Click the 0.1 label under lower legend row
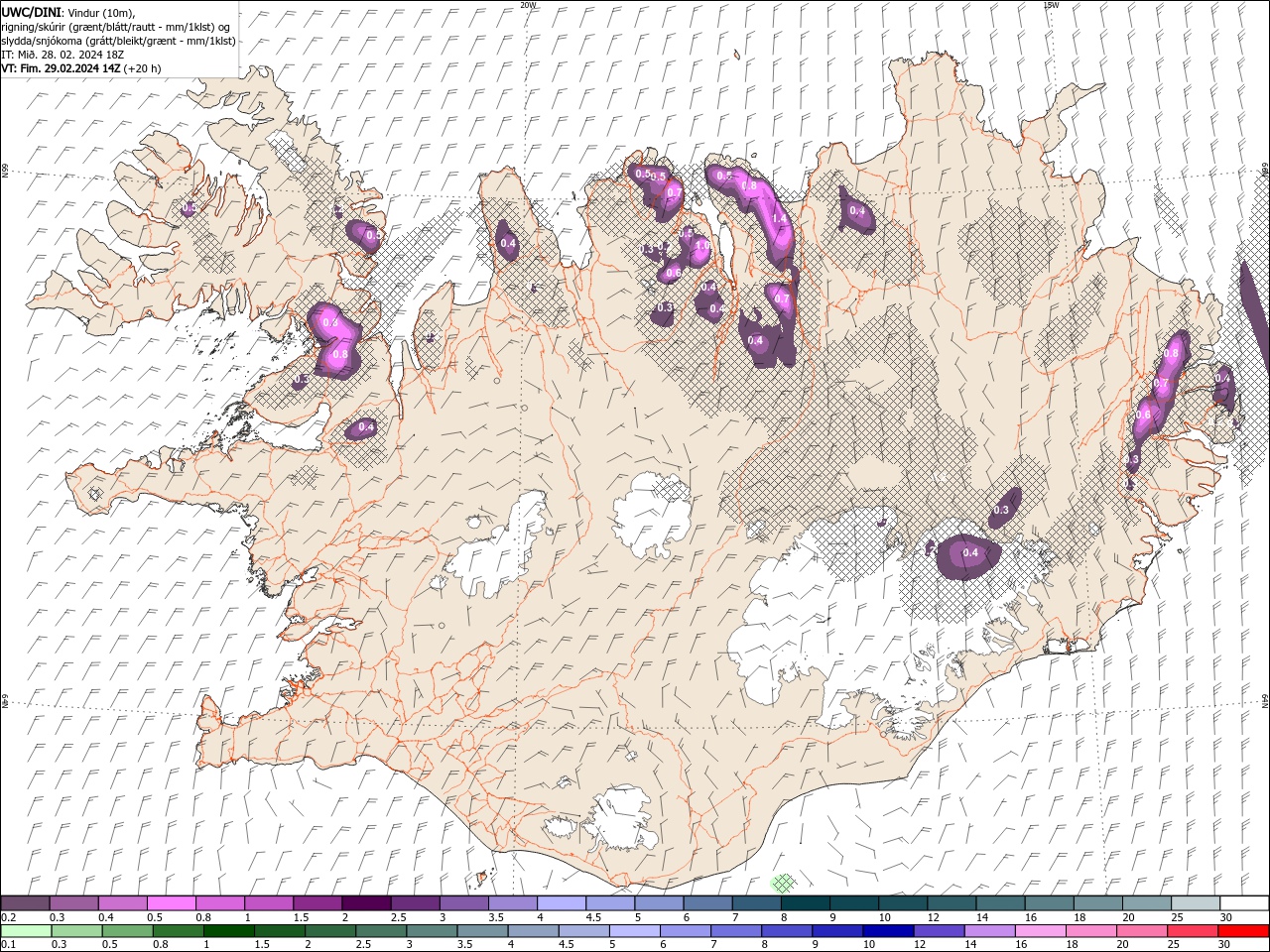 point(7,945)
